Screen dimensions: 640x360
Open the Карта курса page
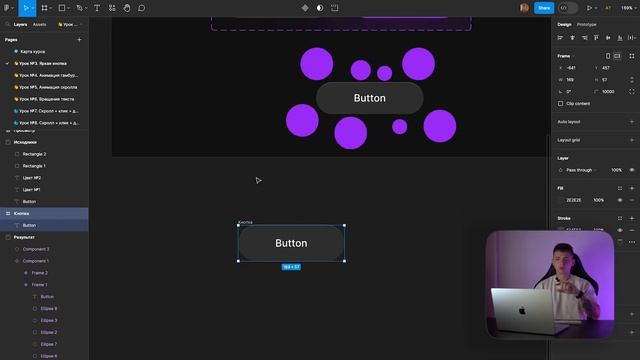(x=32, y=52)
